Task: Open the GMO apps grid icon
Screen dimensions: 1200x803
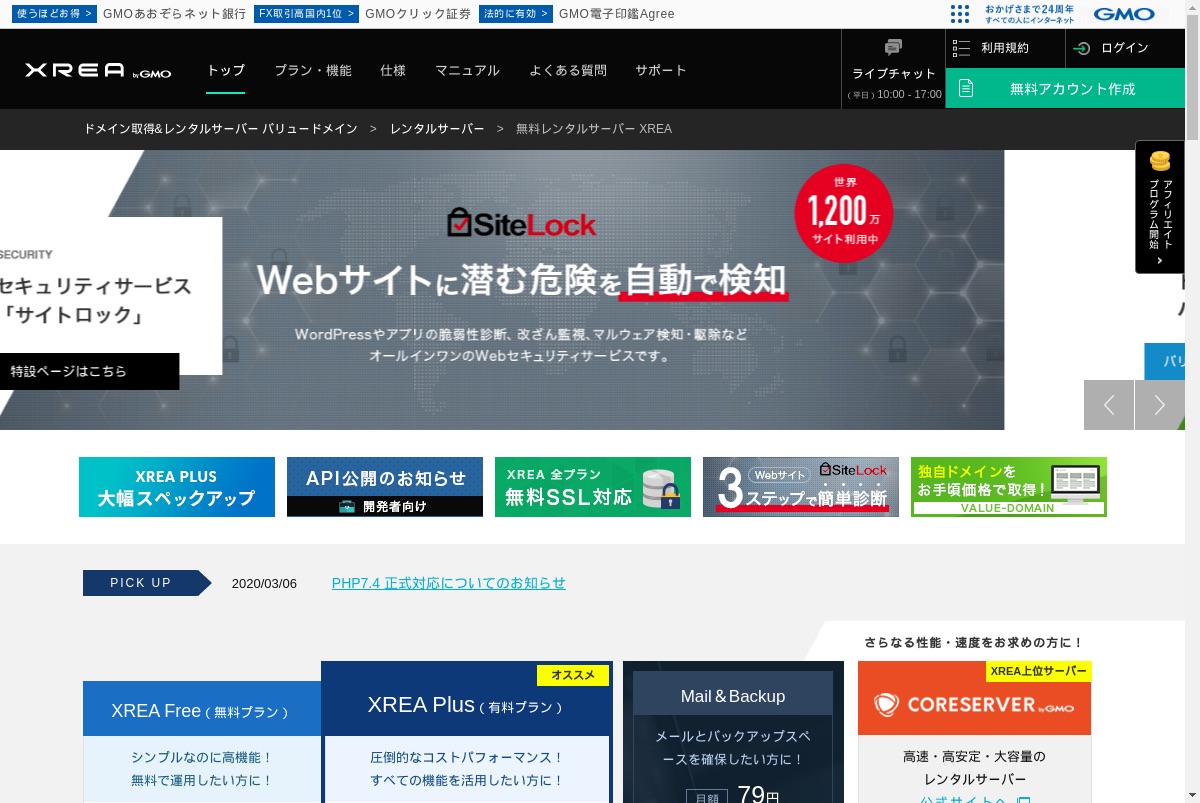Action: [x=960, y=14]
